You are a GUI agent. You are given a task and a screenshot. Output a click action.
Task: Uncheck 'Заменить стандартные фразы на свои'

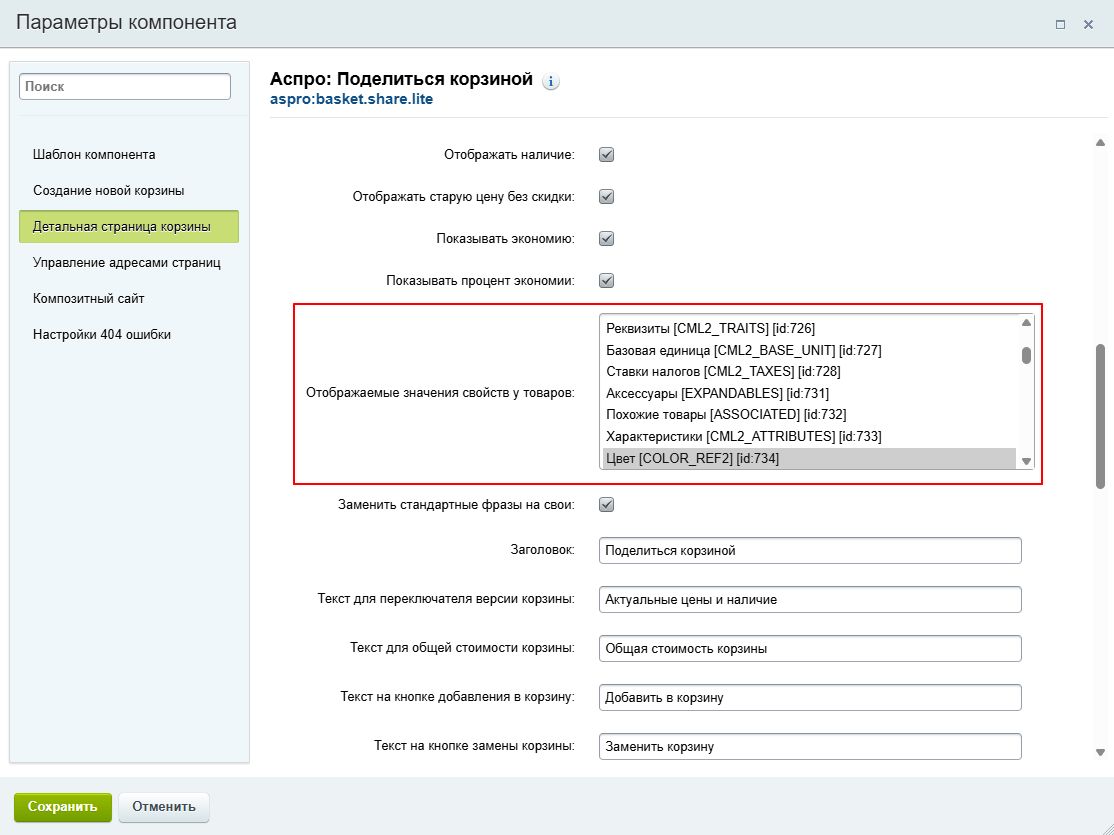(x=606, y=505)
